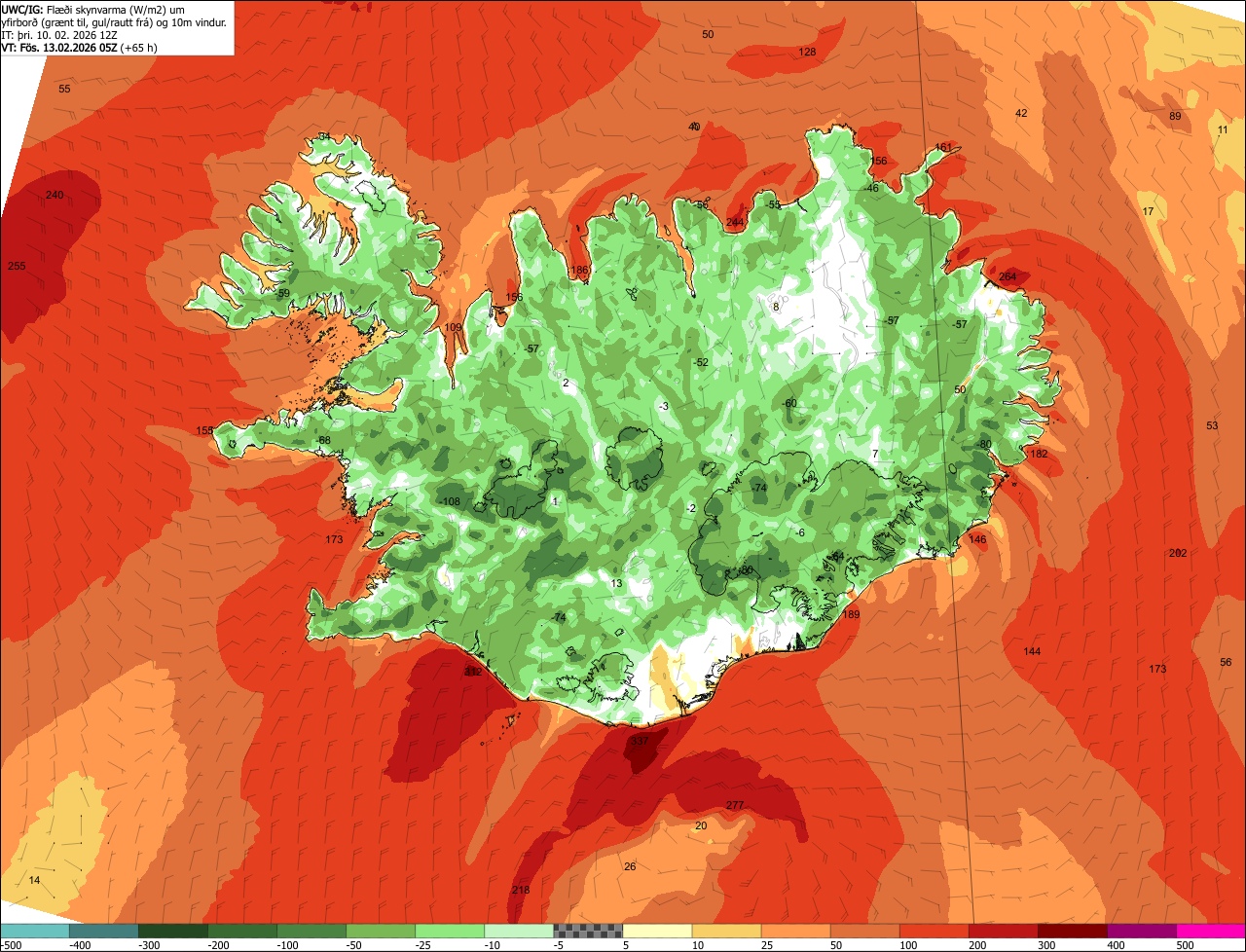The height and width of the screenshot is (952, 1246).
Task: Click the orange swatch between 25 and 50
Action: pos(795,931)
